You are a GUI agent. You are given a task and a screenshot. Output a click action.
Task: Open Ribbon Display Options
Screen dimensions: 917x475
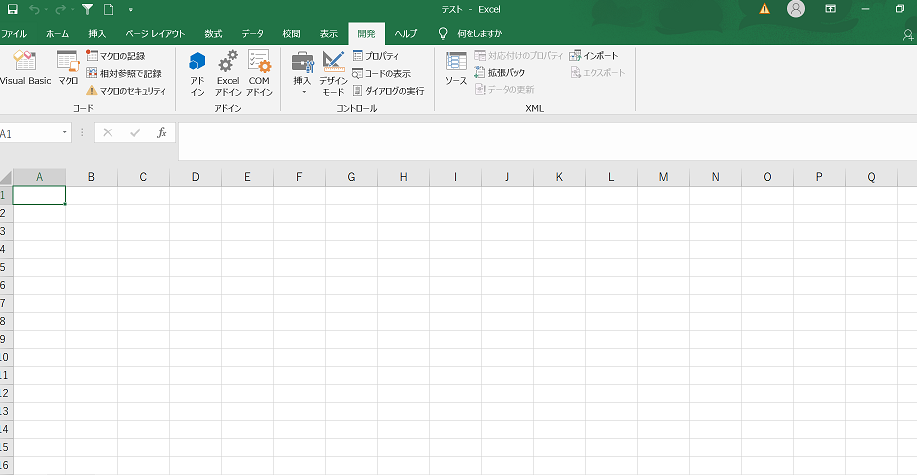pyautogui.click(x=830, y=9)
